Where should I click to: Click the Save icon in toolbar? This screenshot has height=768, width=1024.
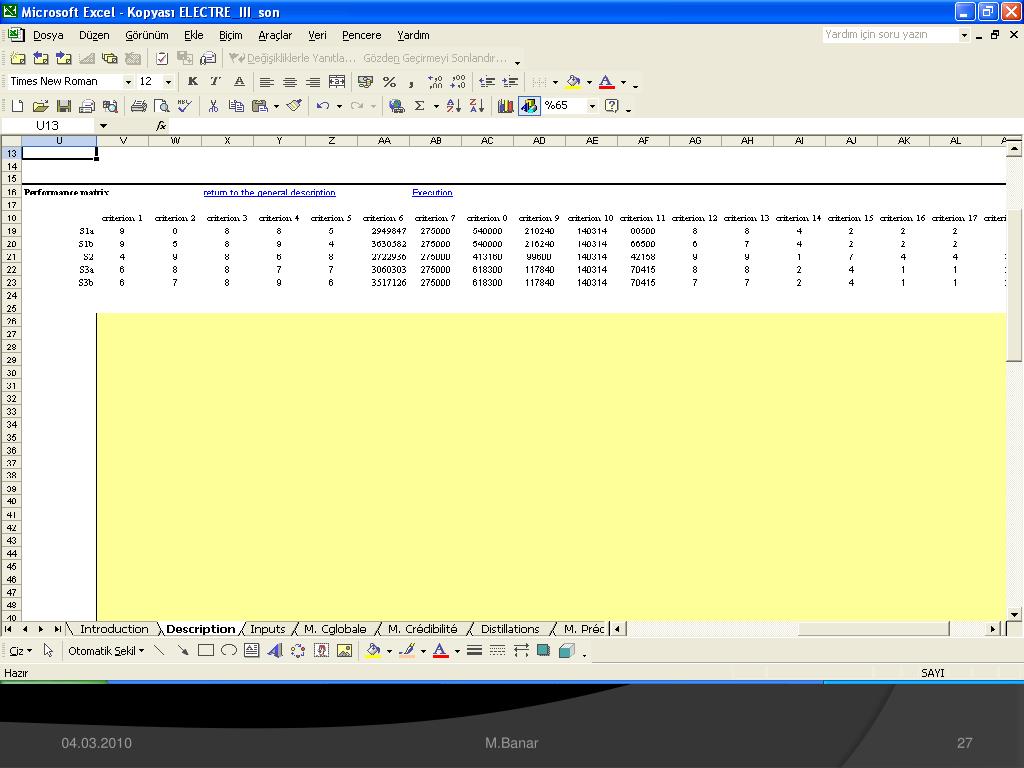63,106
